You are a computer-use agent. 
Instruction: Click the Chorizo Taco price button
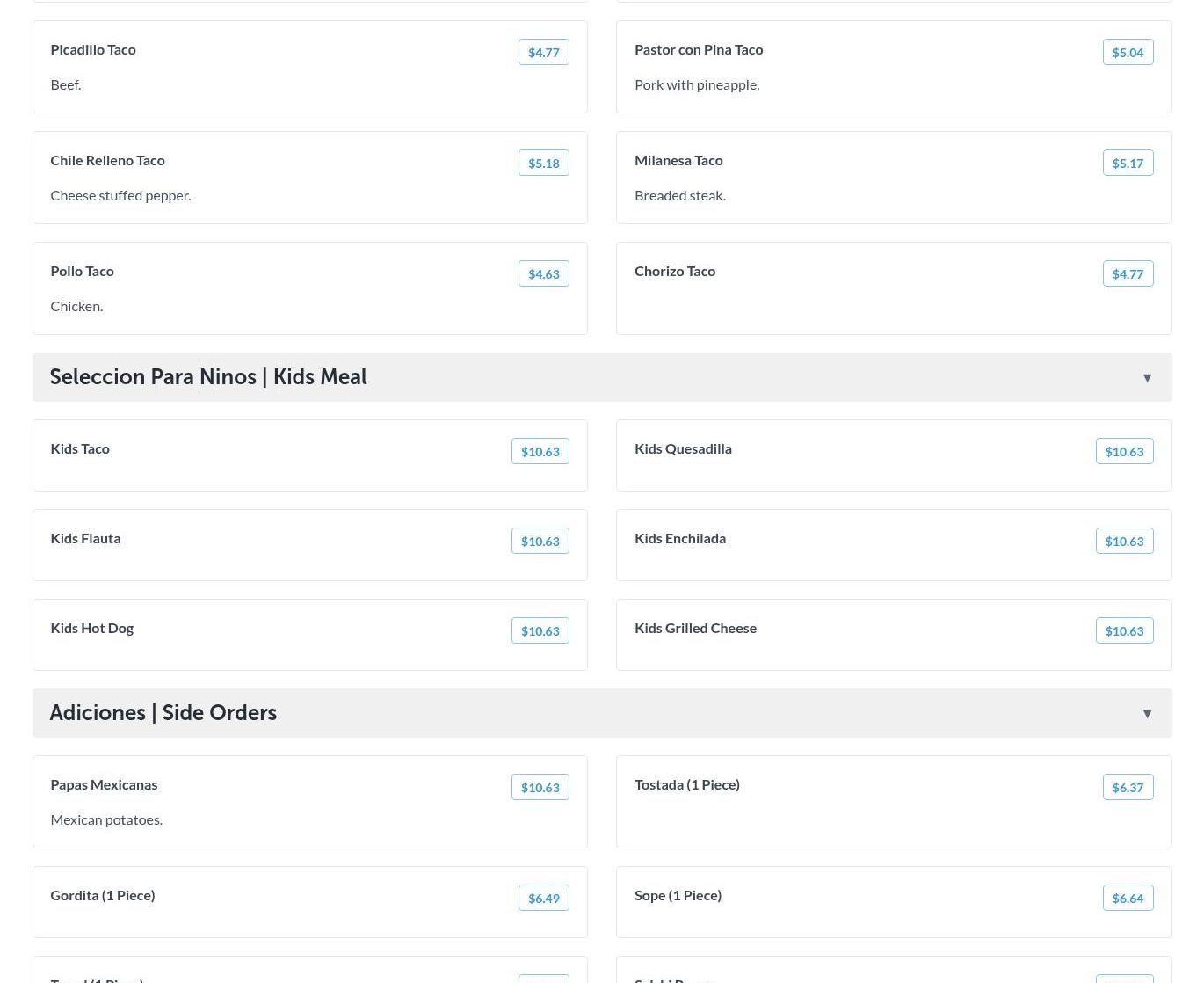[x=1128, y=274]
